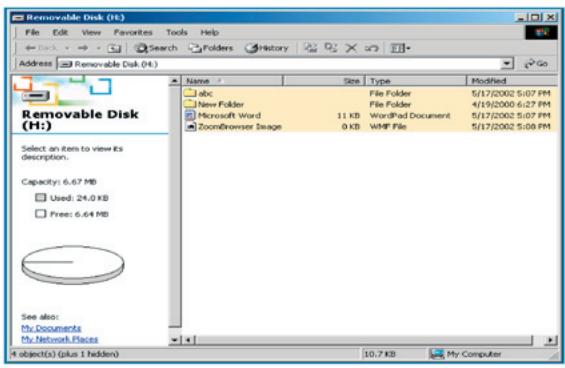The image size is (565, 368).
Task: Open the Edit menu
Action: 60,32
